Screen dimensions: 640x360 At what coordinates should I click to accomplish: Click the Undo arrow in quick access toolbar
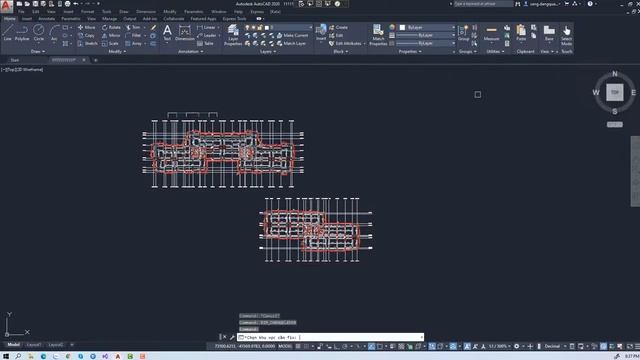point(76,4)
